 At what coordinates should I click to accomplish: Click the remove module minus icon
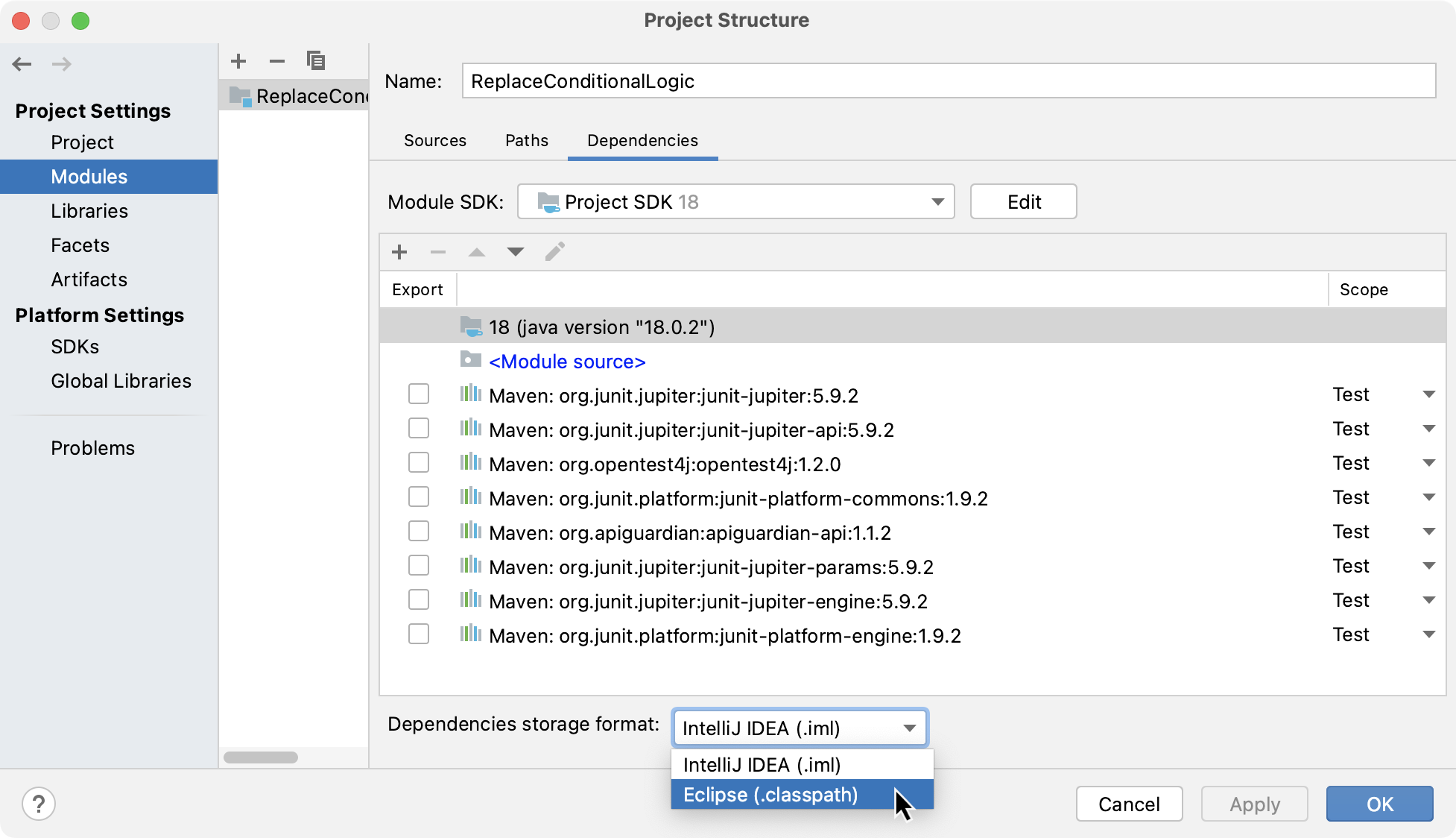(x=277, y=61)
